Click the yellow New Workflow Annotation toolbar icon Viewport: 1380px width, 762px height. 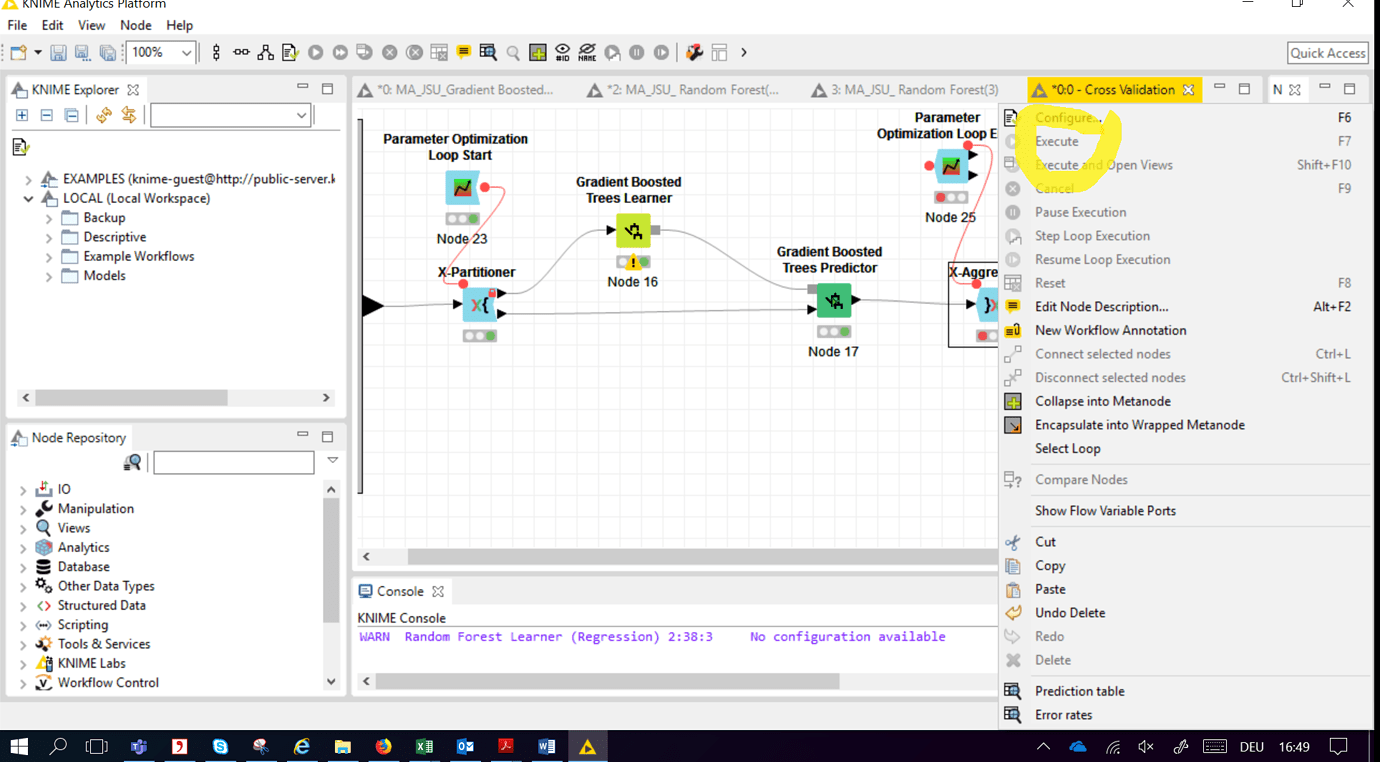[x=464, y=52]
